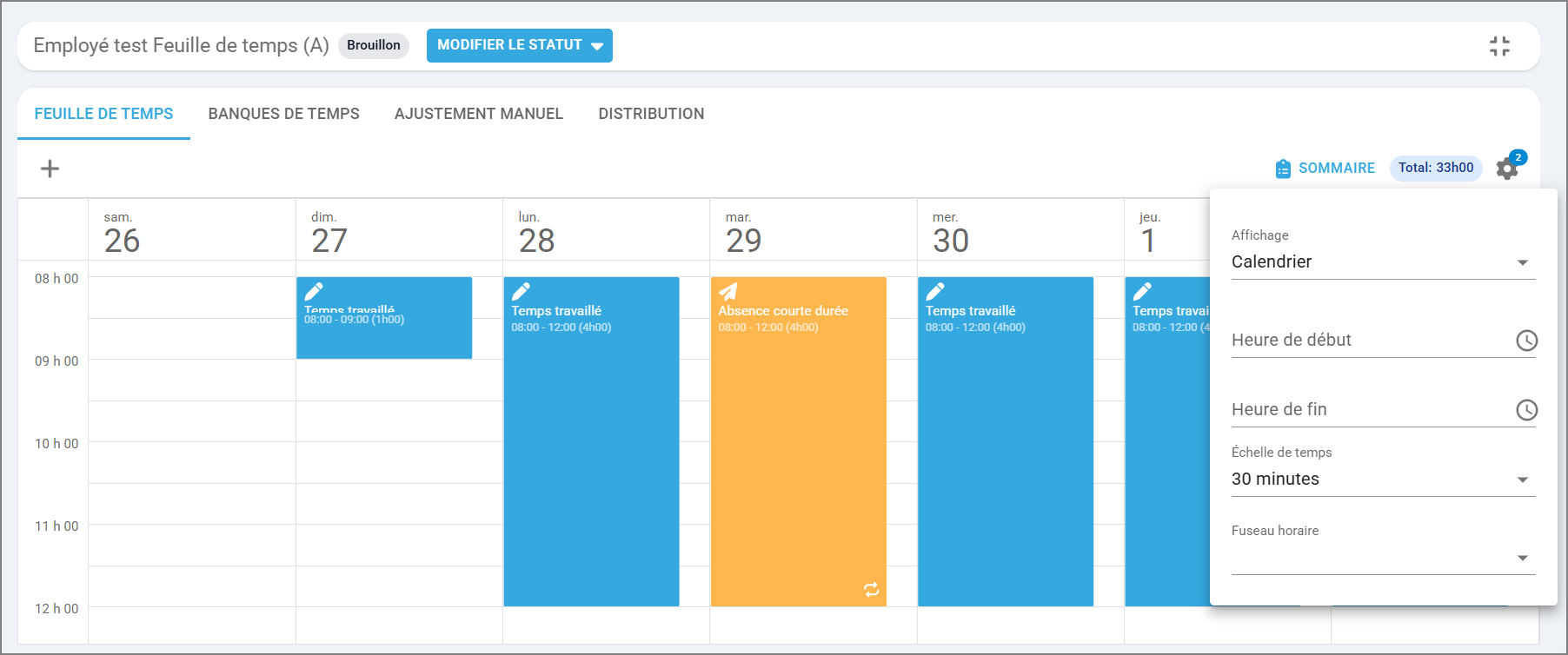Select the Absence courte durée block on Tuesday
1568x655 pixels.
(798, 441)
